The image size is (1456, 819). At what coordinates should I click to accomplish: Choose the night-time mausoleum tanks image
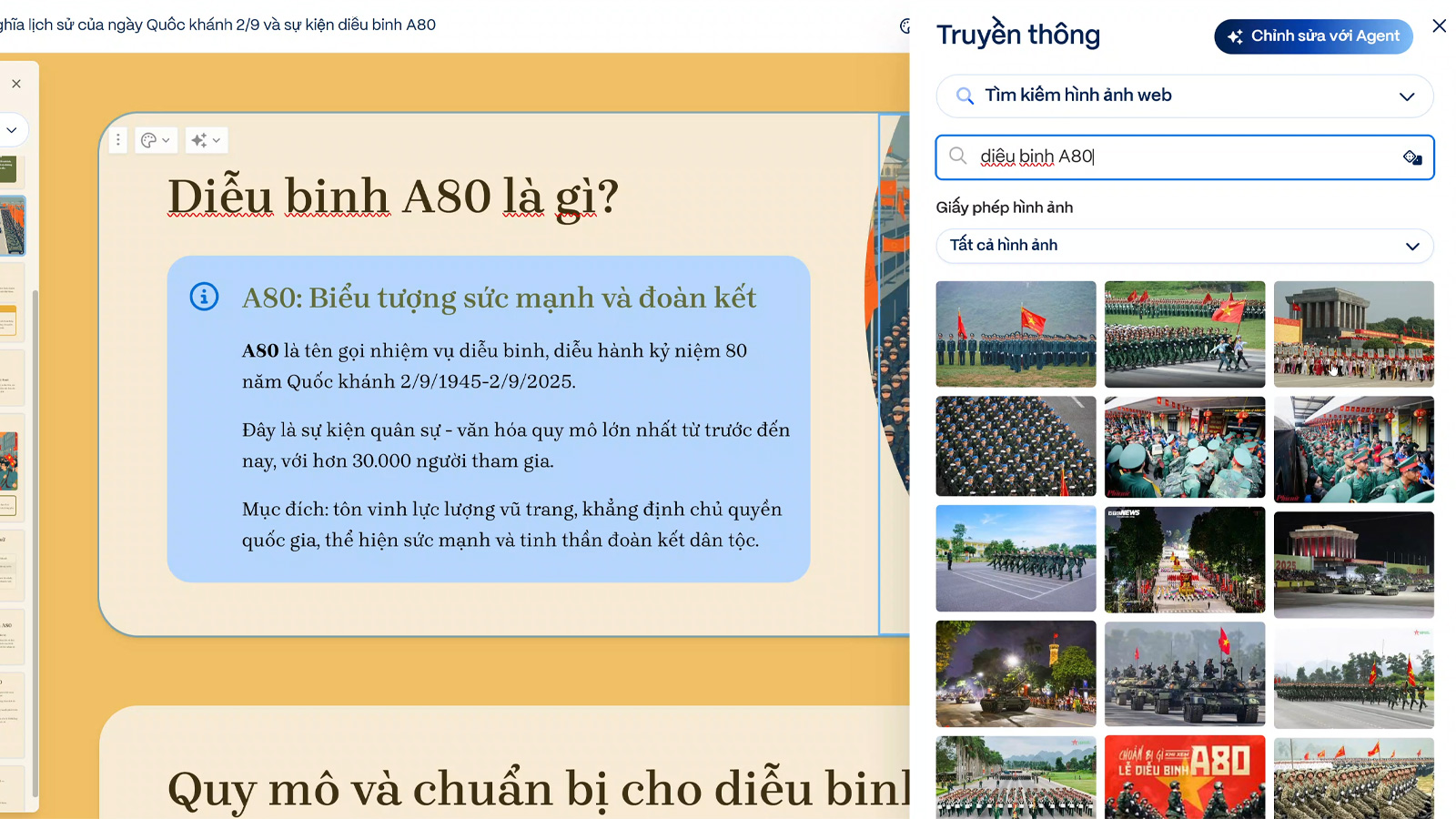[x=1353, y=564]
